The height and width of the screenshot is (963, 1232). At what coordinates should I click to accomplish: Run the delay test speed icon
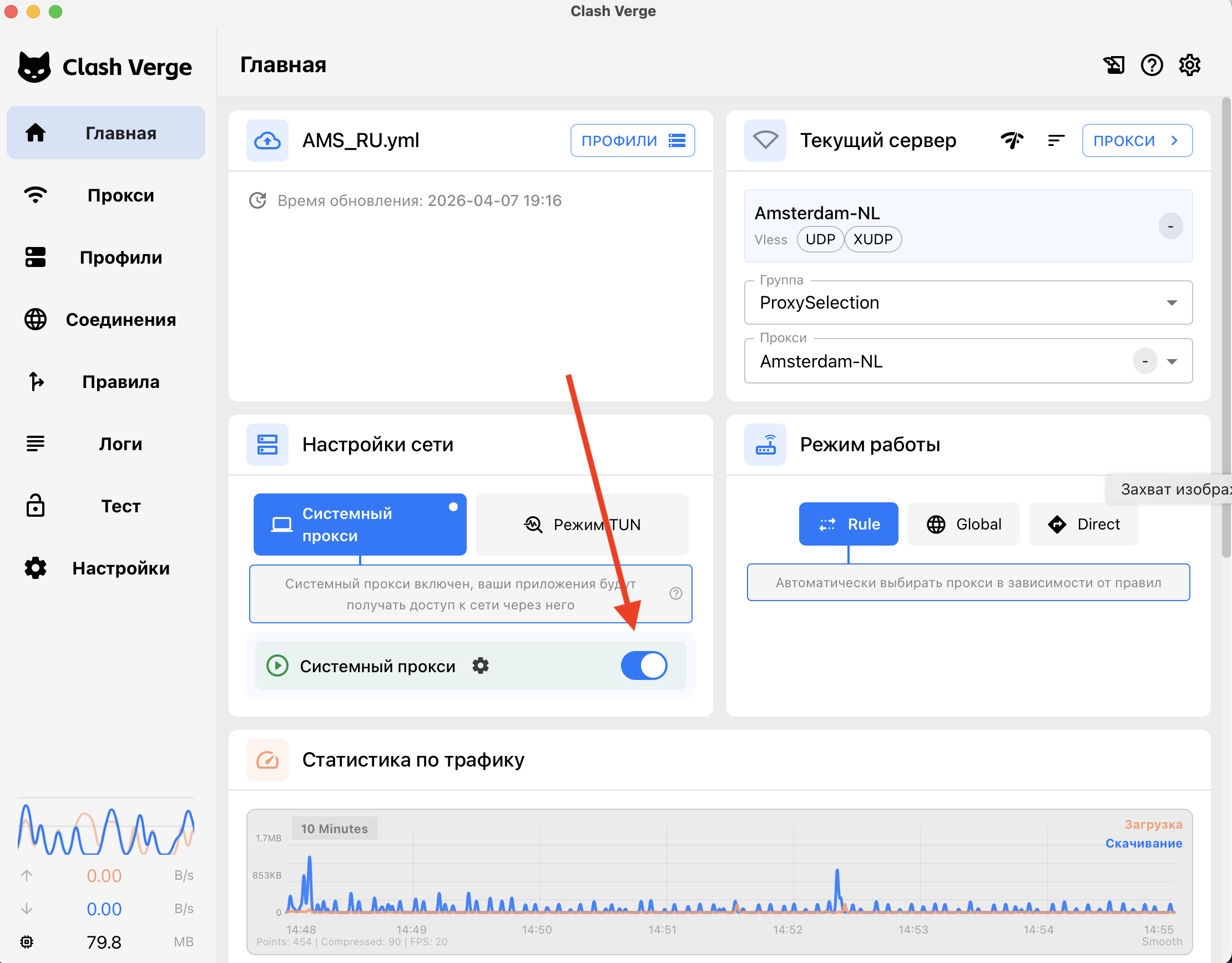(x=1013, y=140)
